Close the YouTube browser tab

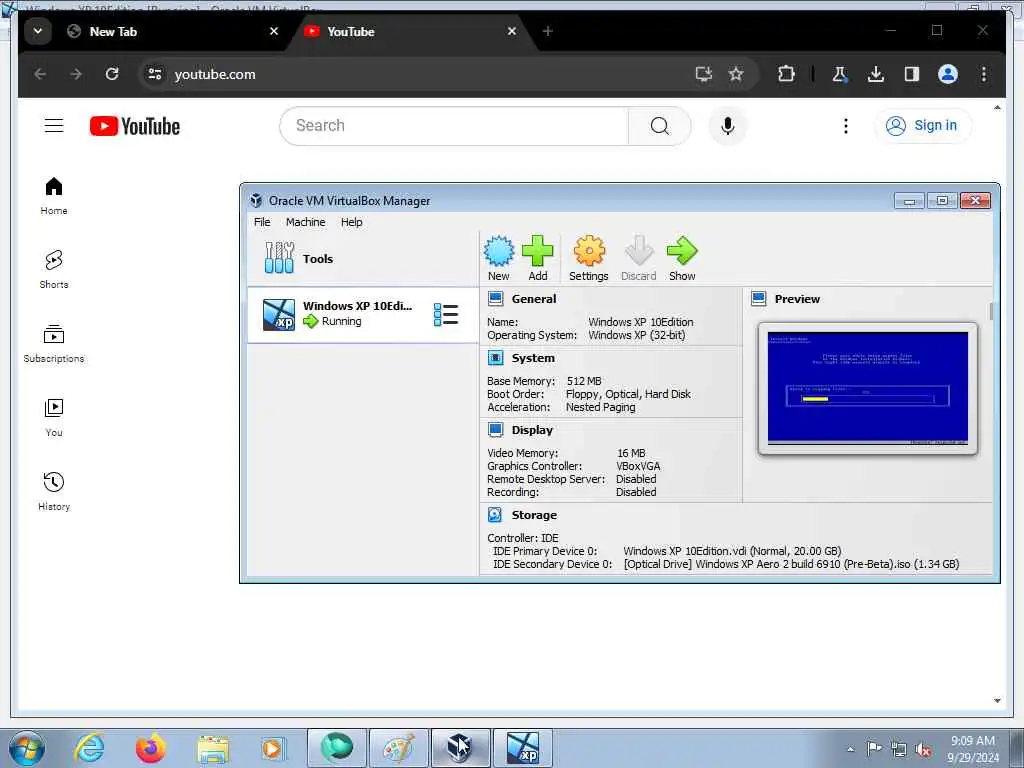pyautogui.click(x=512, y=31)
